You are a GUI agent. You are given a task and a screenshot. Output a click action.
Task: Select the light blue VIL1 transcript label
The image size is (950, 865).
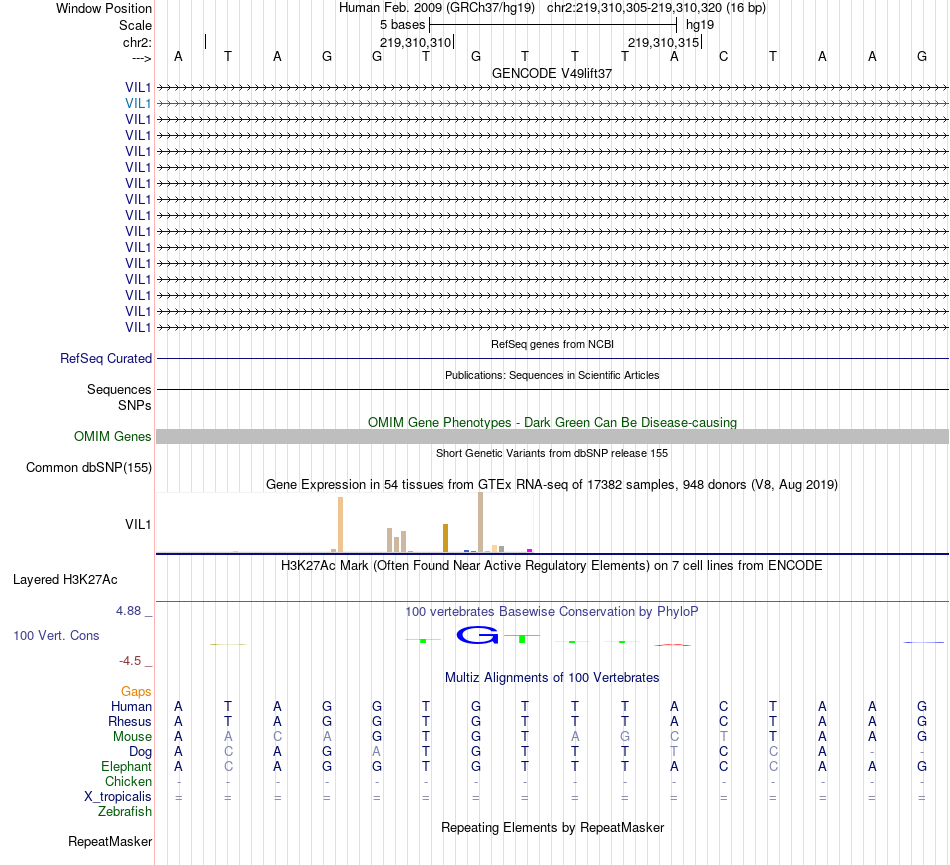coord(138,104)
